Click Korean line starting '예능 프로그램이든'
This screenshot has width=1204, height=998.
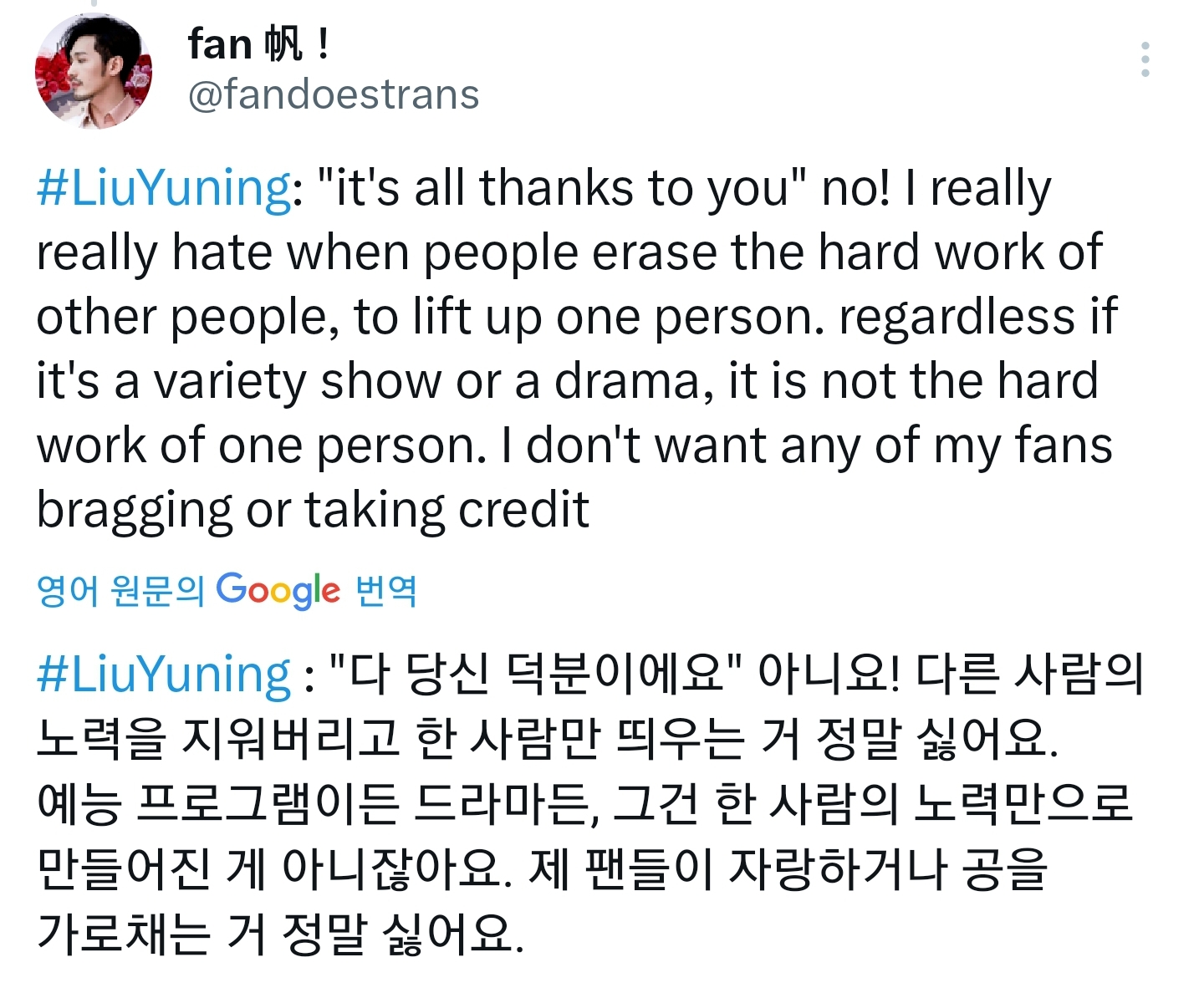(584, 803)
